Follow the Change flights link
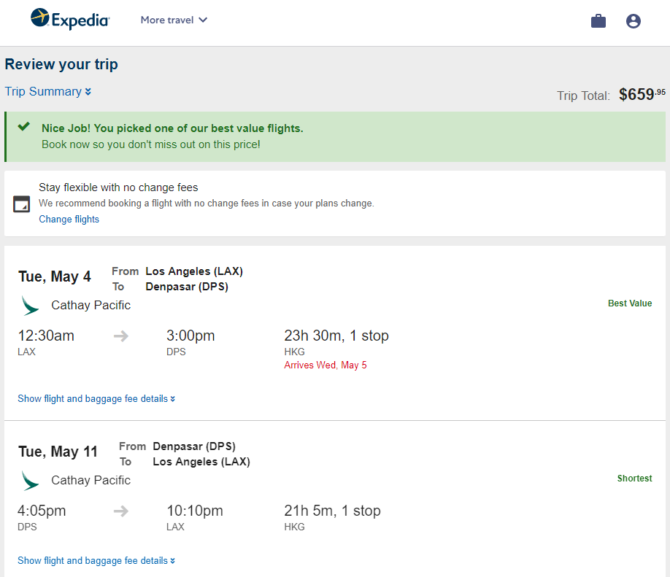 click(69, 219)
